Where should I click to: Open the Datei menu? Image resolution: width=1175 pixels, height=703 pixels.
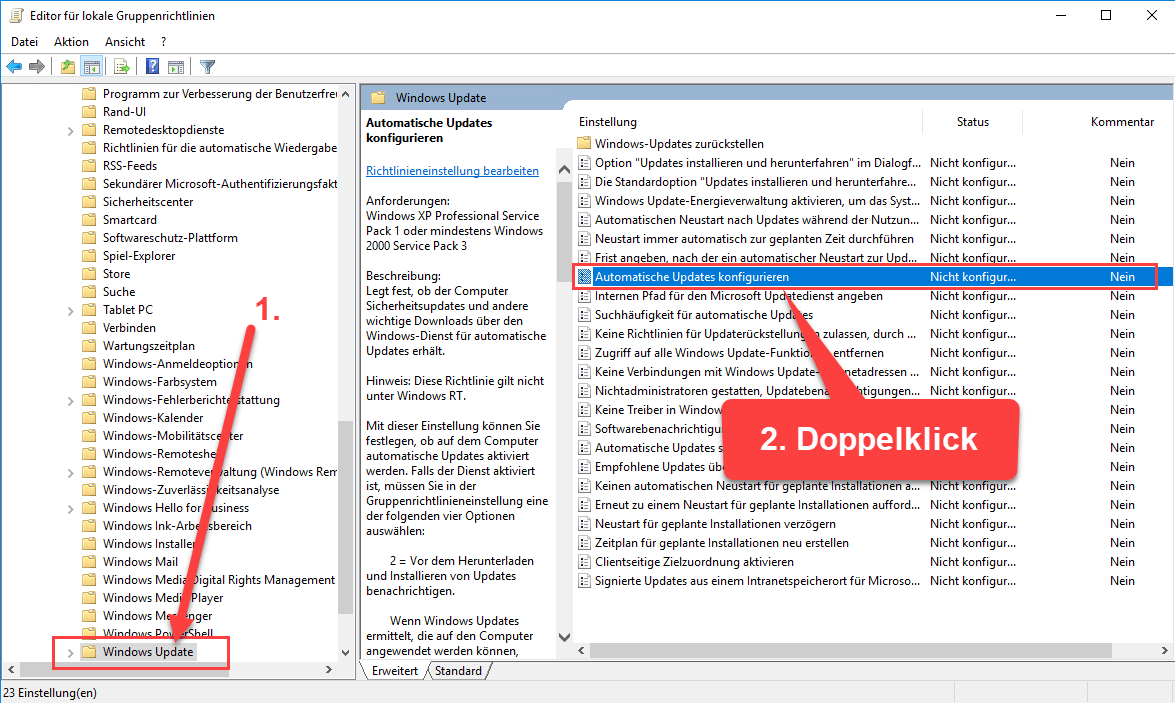click(x=24, y=42)
